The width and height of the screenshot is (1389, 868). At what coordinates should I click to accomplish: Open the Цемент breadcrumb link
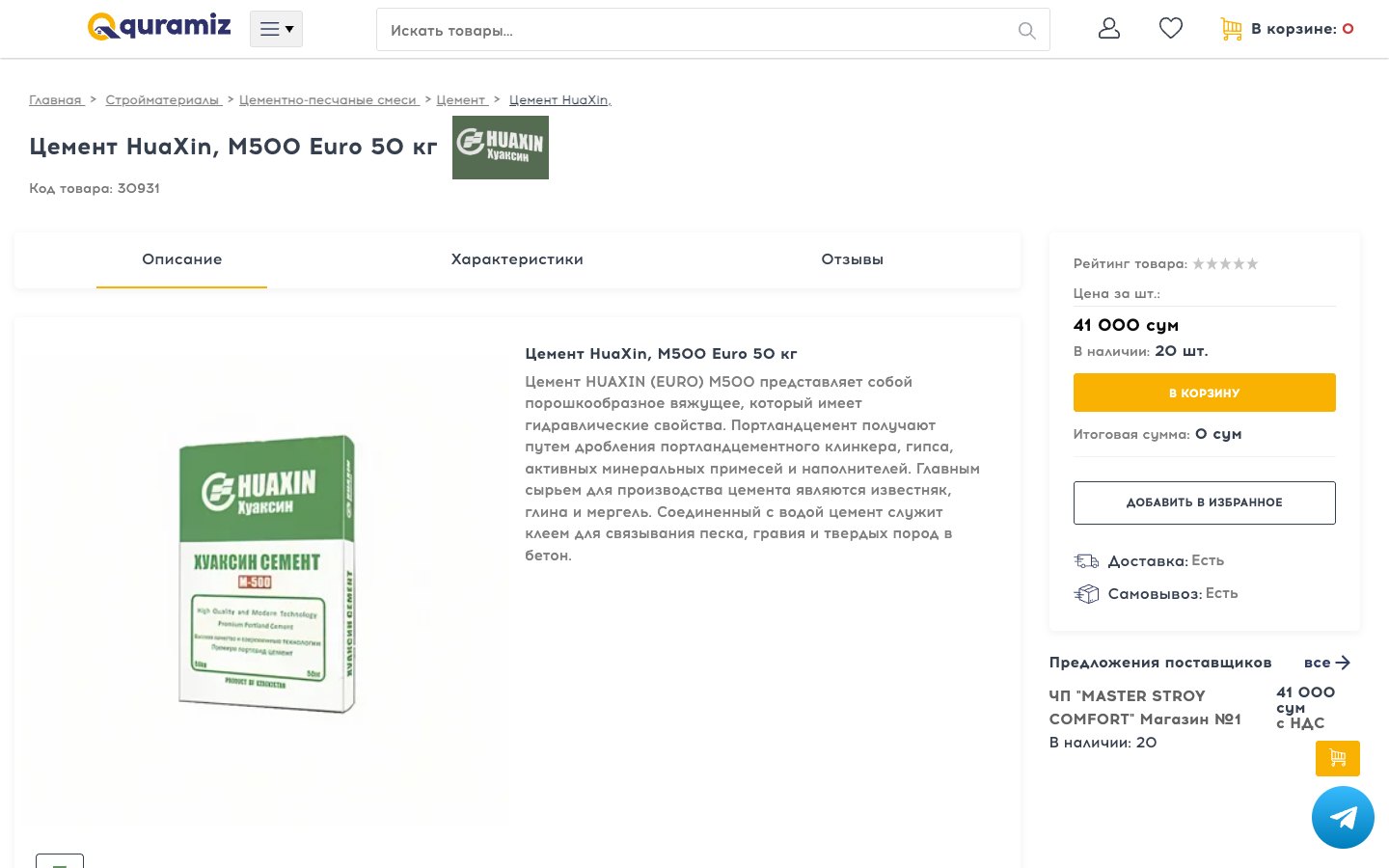pyautogui.click(x=461, y=100)
